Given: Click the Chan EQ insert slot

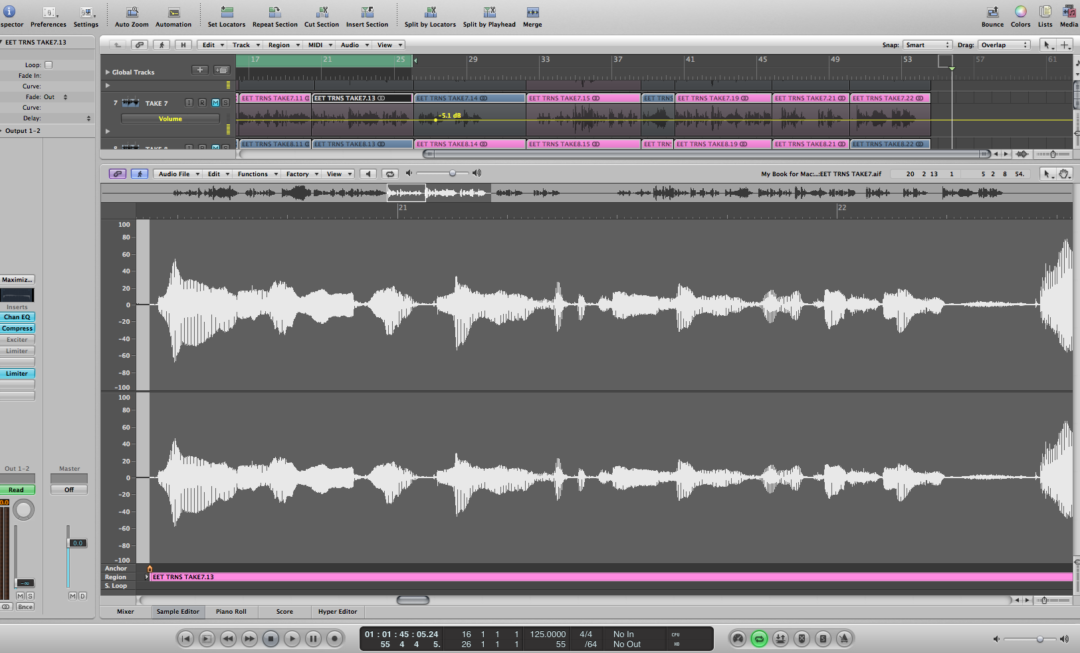Looking at the screenshot, I should click(17, 317).
